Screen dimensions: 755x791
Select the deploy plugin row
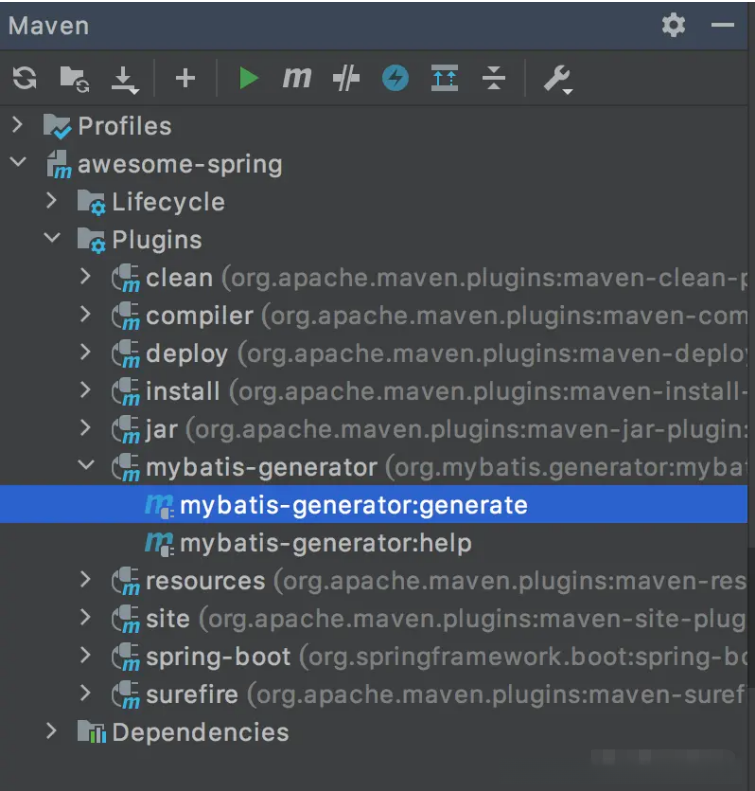(x=374, y=354)
